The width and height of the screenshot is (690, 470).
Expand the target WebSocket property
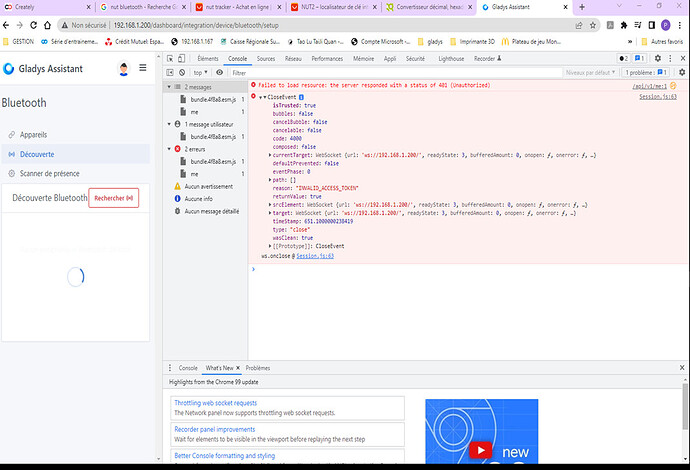click(270, 213)
